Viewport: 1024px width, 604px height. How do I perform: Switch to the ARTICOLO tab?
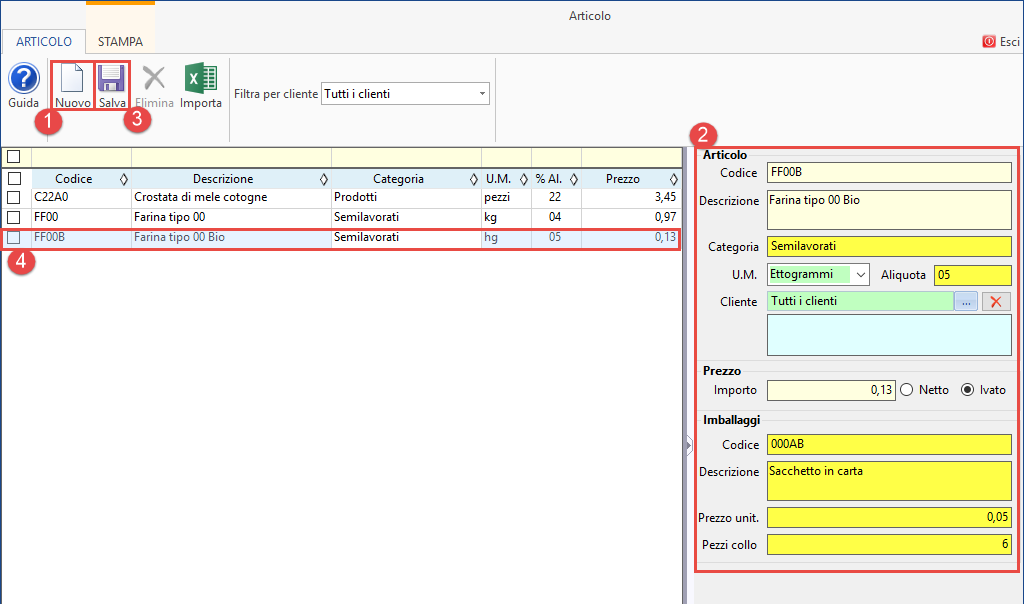pos(44,42)
